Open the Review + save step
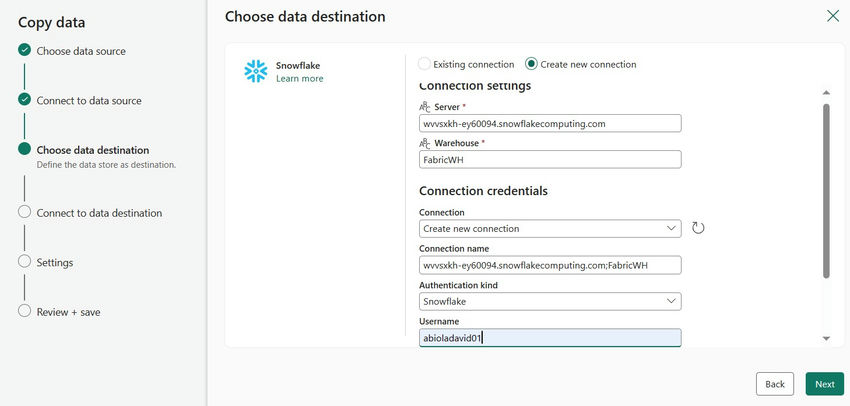The width and height of the screenshot is (850, 406). coord(68,312)
